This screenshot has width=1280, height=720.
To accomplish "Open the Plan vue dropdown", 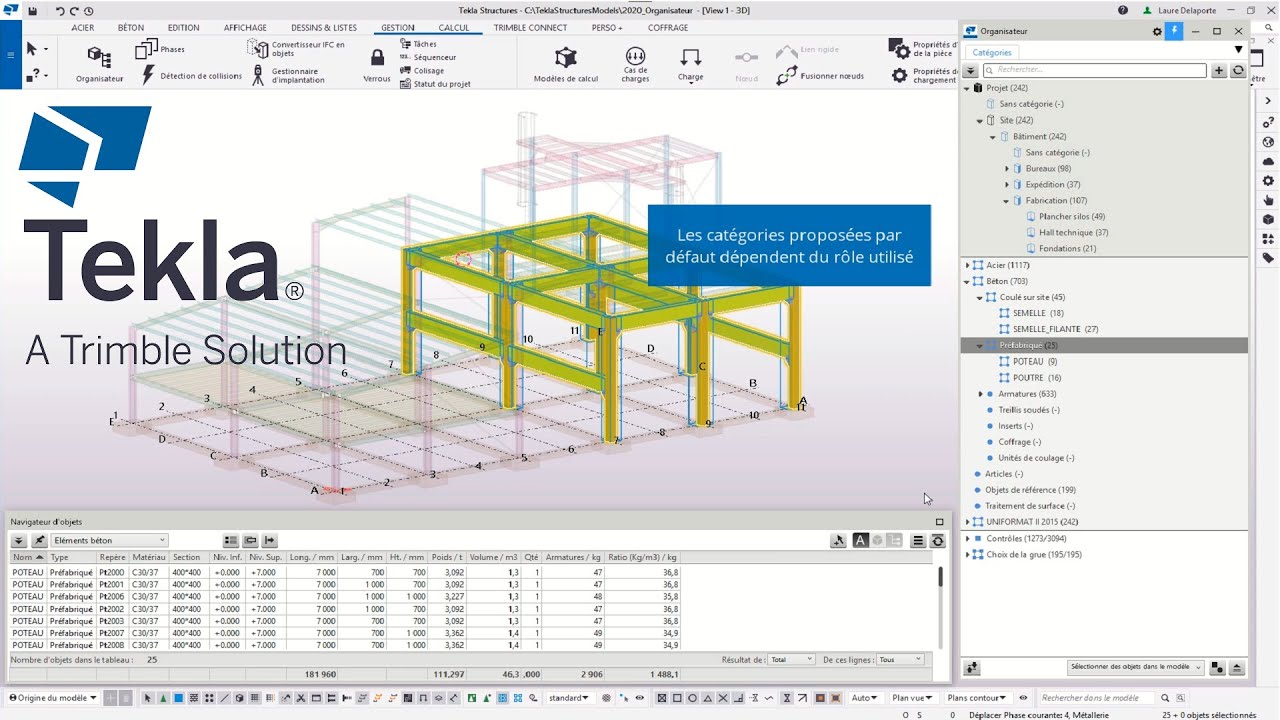I will [x=912, y=698].
